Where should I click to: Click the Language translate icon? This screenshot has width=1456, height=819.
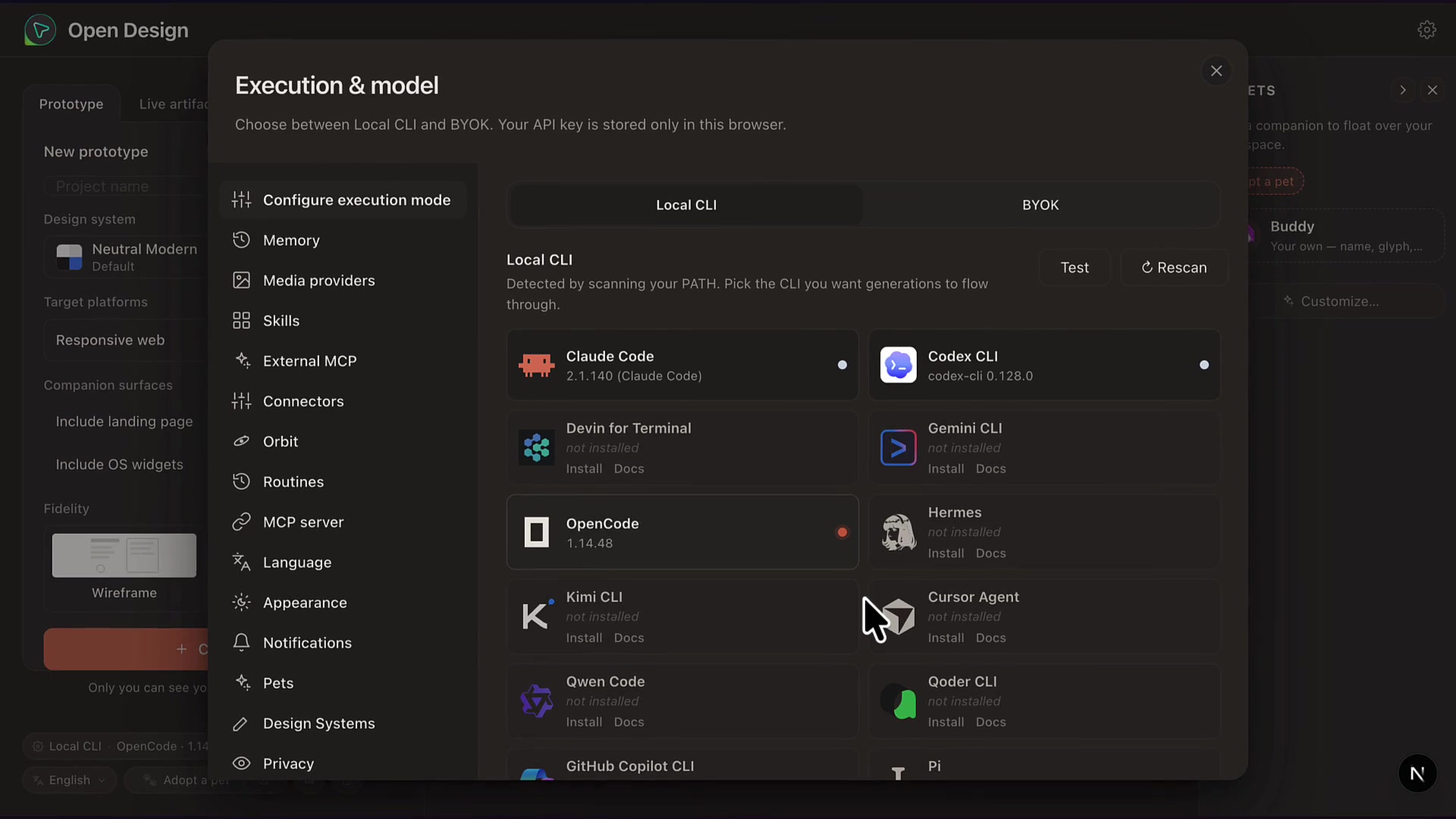pyautogui.click(x=241, y=562)
